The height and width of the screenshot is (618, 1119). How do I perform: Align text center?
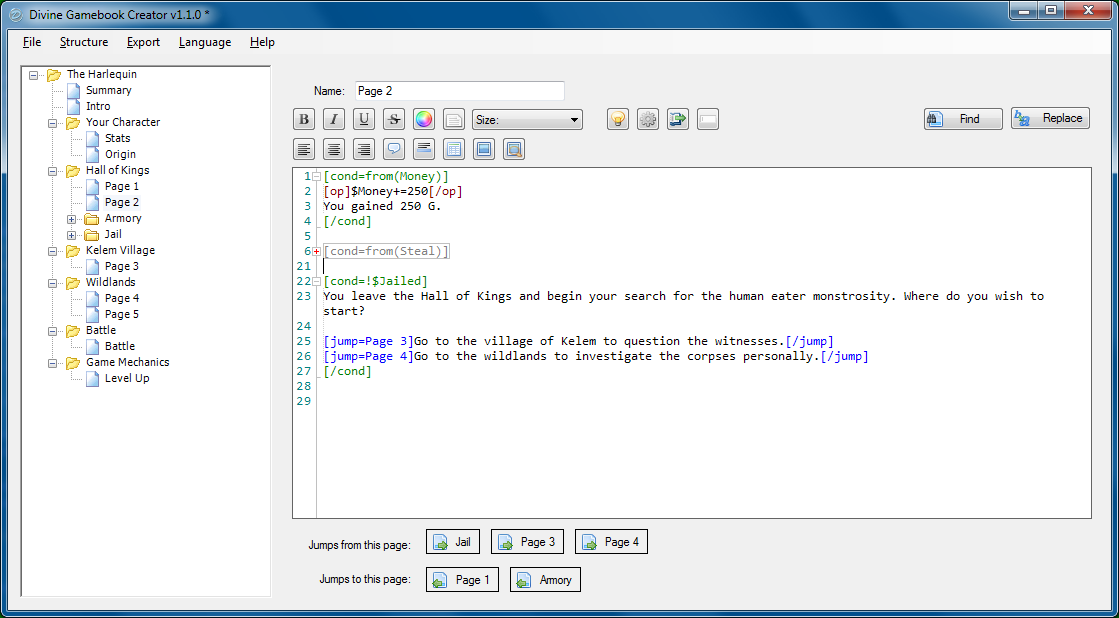click(x=334, y=149)
